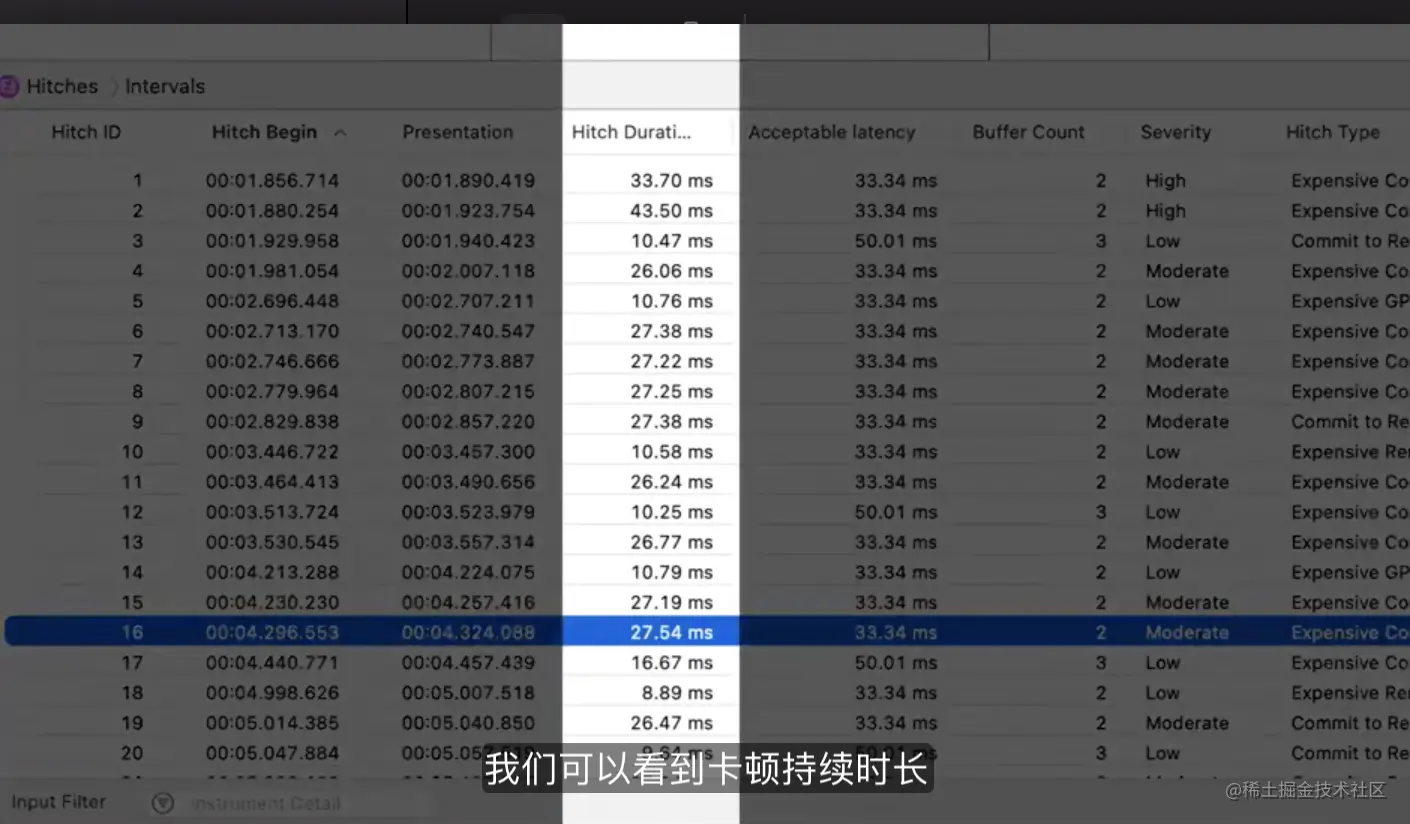This screenshot has width=1410, height=824.
Task: Select the 43.50 ms hitch duration cell
Action: point(671,211)
